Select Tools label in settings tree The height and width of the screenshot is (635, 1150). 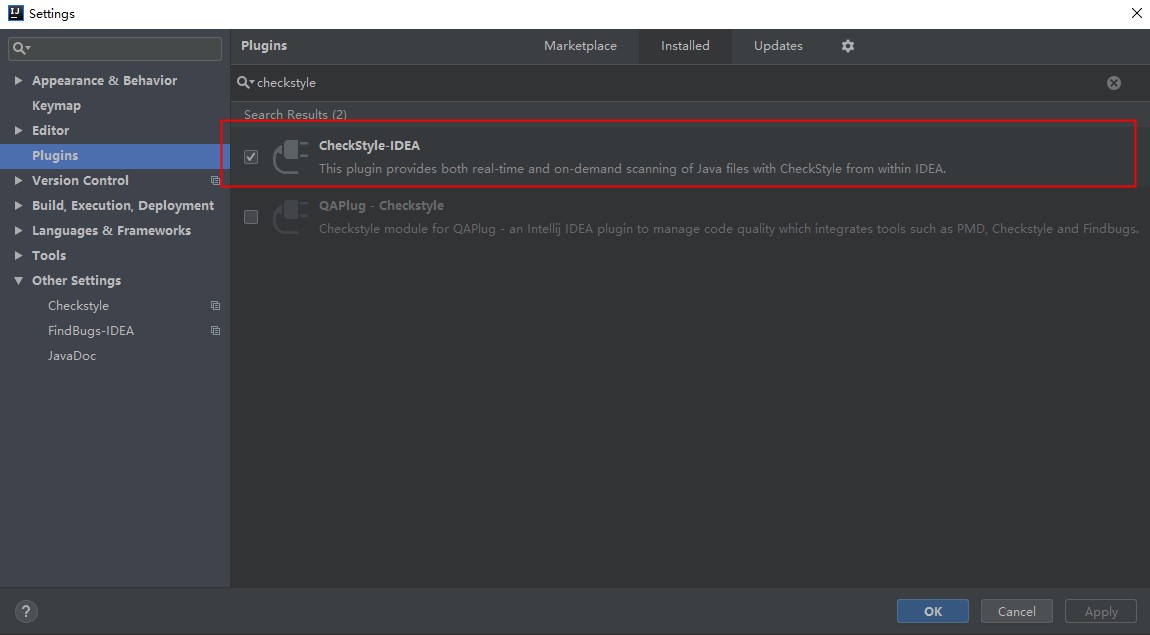49,256
